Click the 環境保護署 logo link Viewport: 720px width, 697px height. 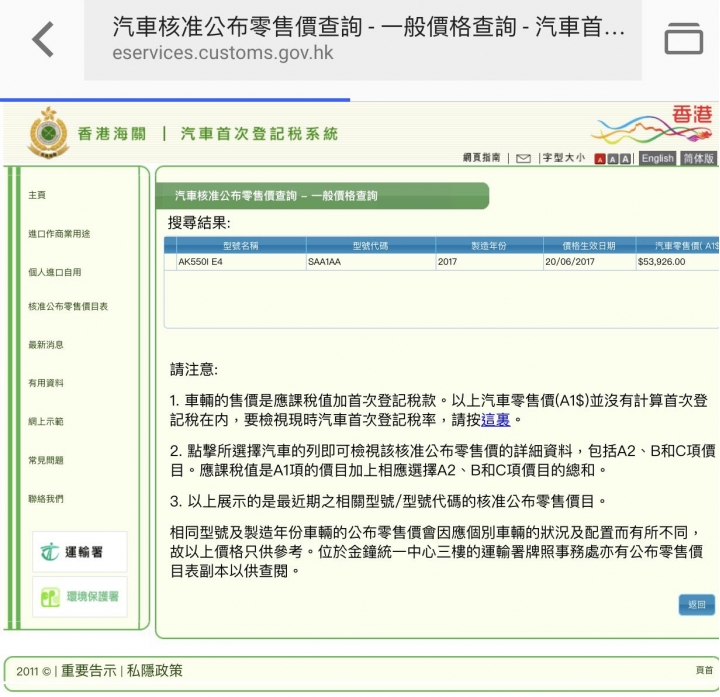tap(79, 596)
